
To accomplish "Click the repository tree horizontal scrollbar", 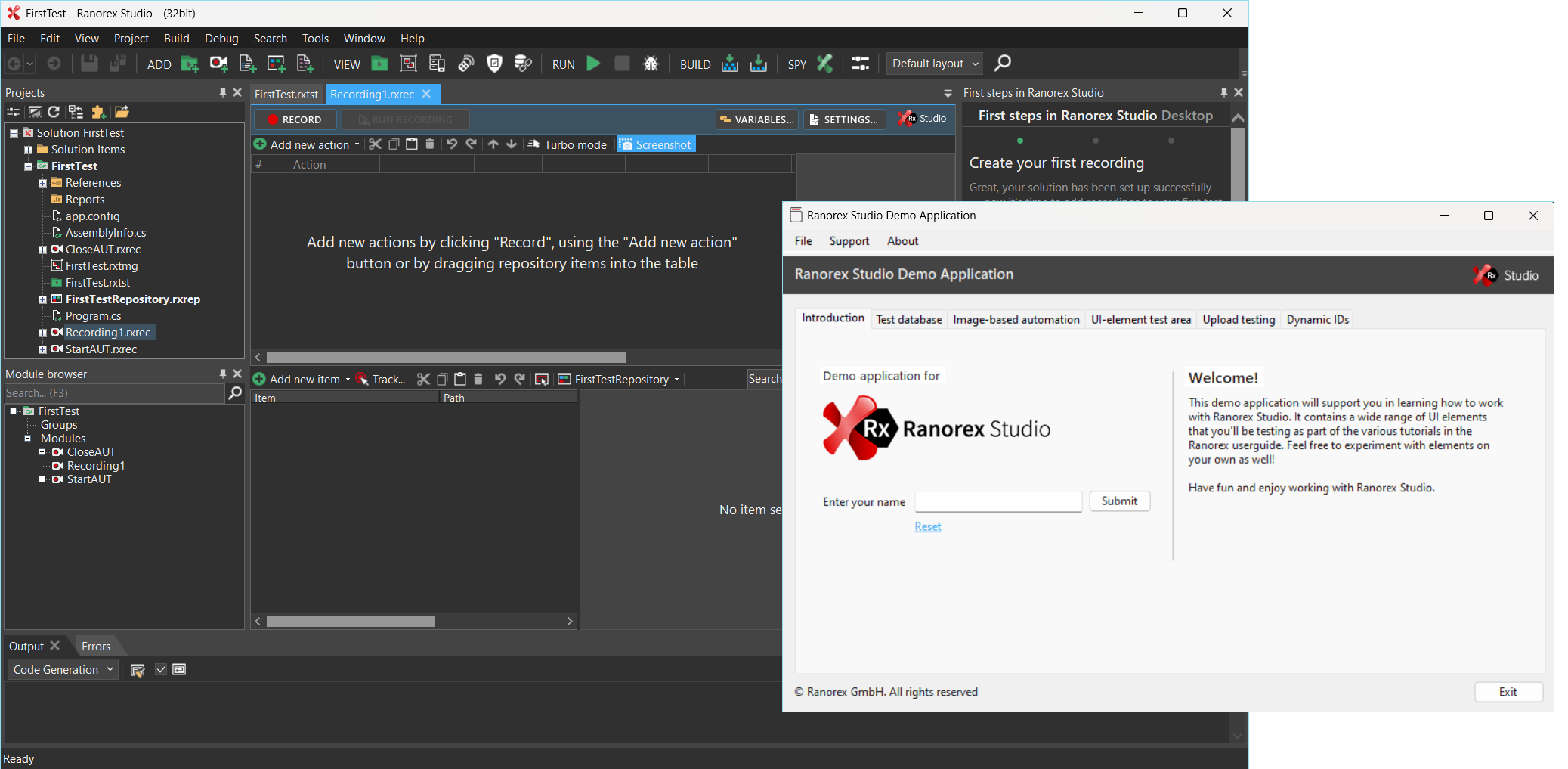I will (x=351, y=621).
